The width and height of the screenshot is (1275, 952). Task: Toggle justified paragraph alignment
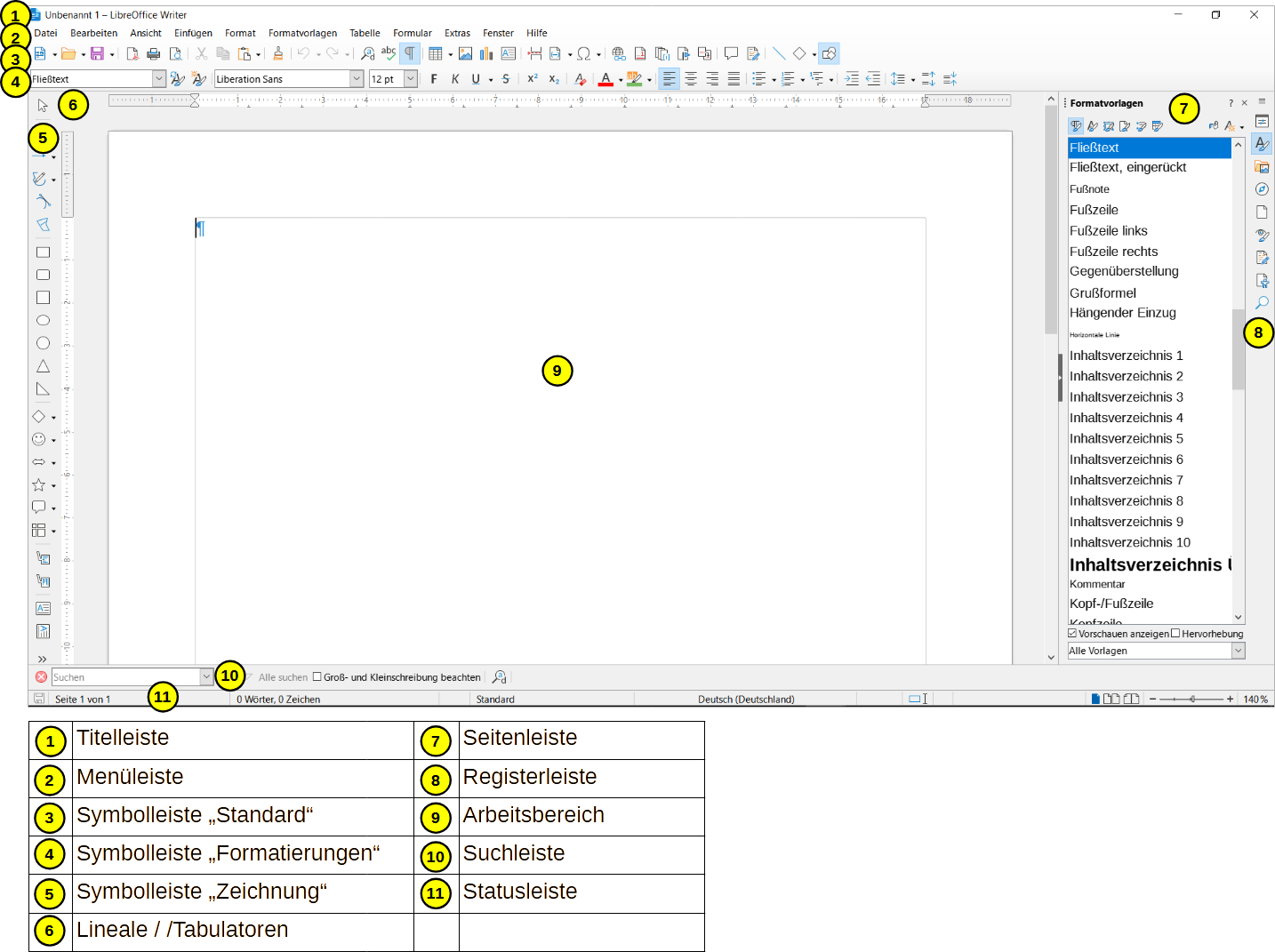(x=734, y=79)
